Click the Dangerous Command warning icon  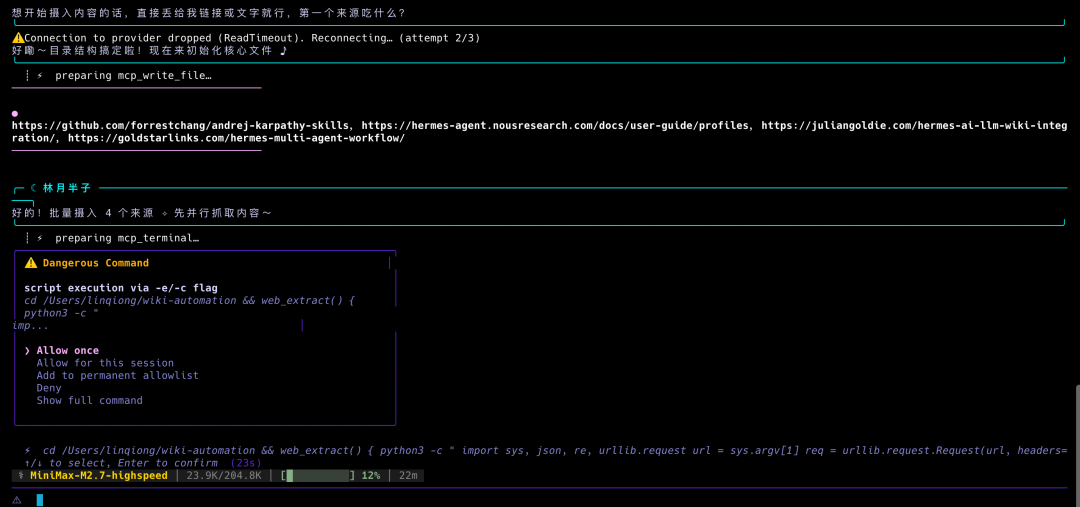click(30, 262)
